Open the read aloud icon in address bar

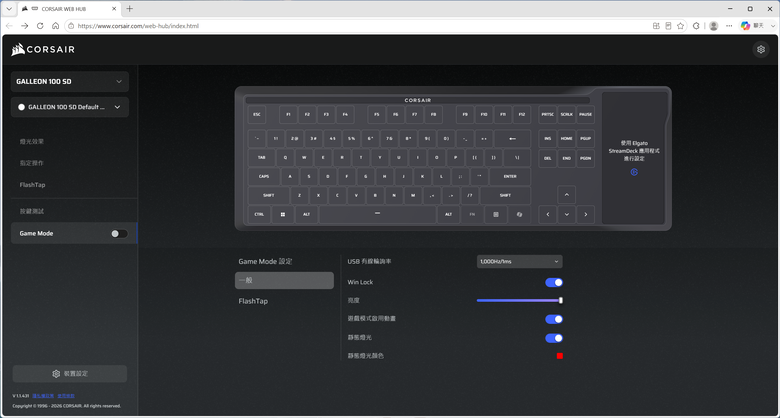(668, 26)
